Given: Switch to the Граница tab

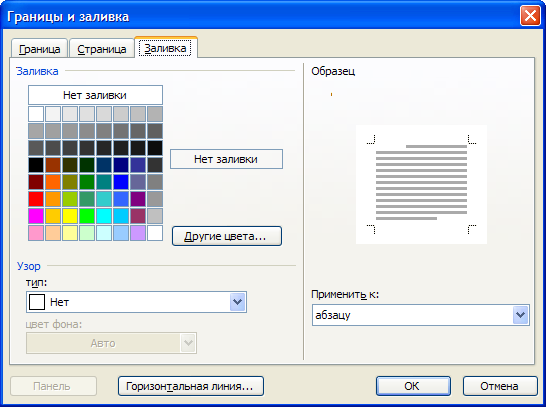Looking at the screenshot, I should (x=39, y=49).
